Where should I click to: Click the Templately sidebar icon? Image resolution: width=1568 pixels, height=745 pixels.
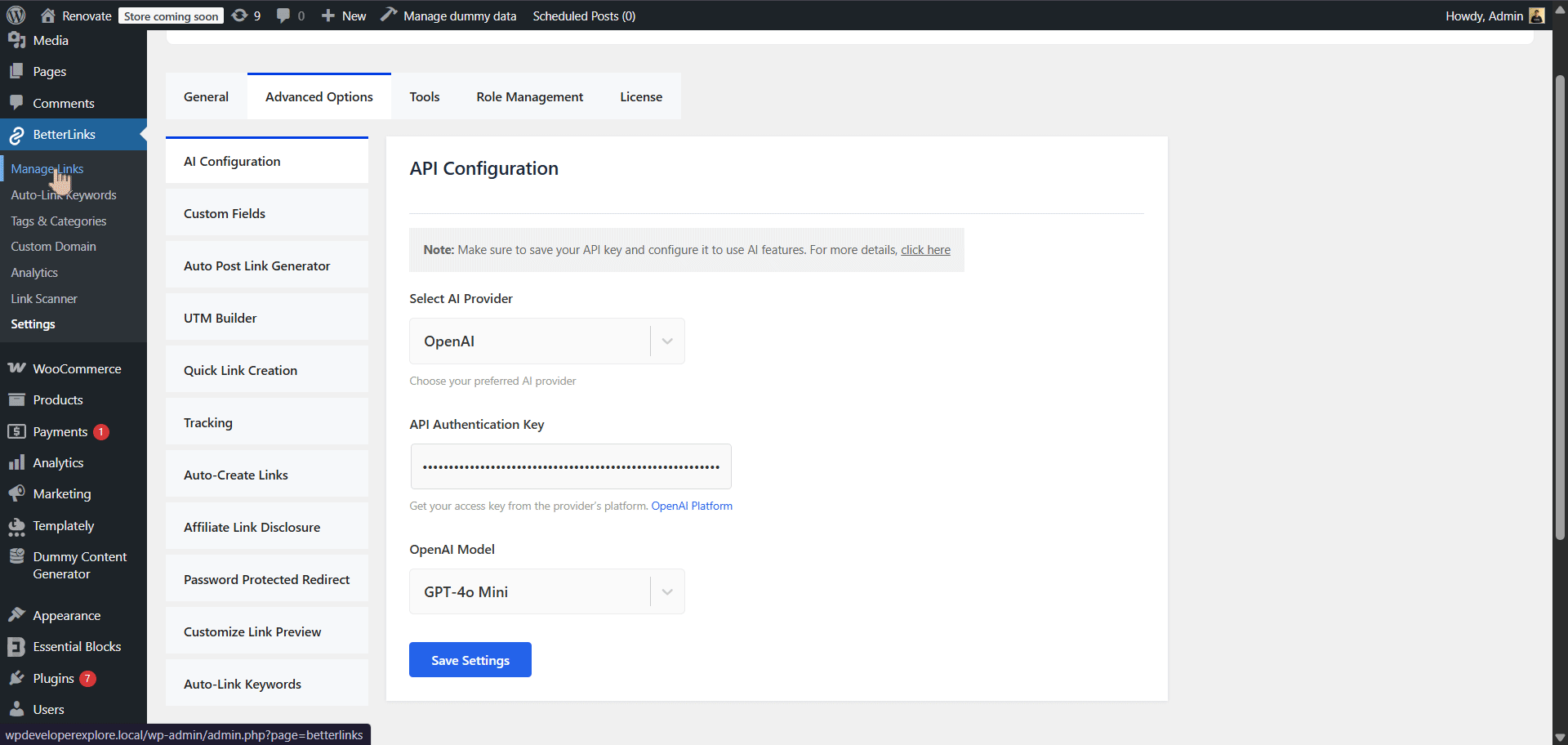[17, 525]
